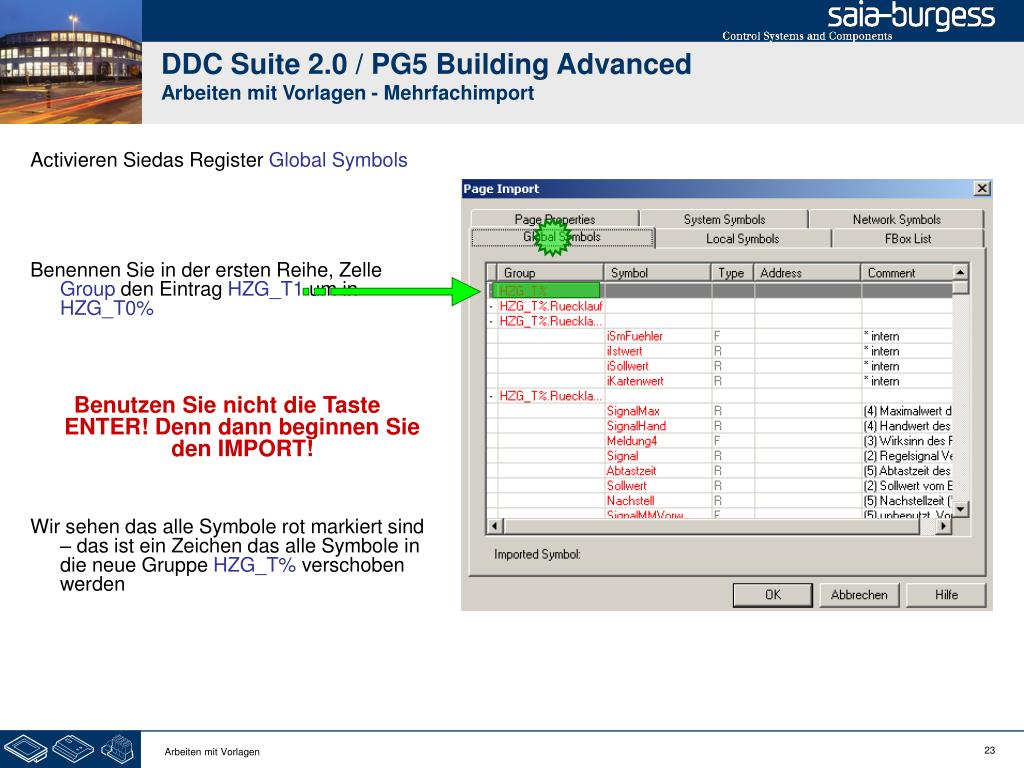1024x768 pixels.
Task: Close the Page Import dialog
Action: 982,189
